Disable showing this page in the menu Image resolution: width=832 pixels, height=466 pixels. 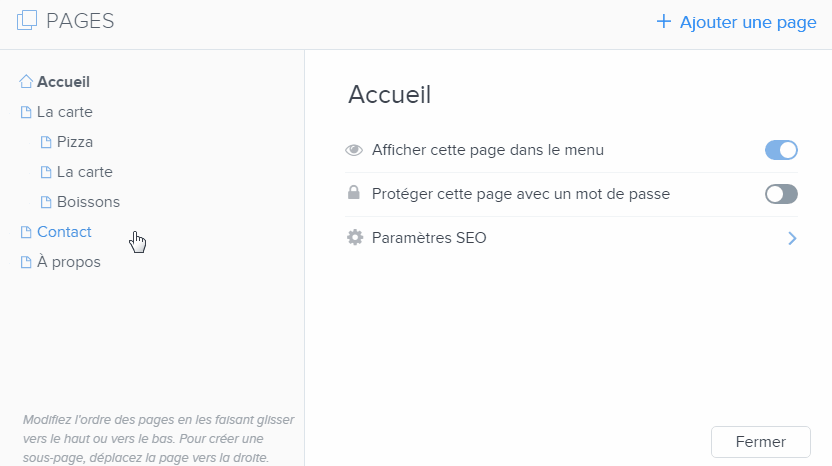[781, 150]
